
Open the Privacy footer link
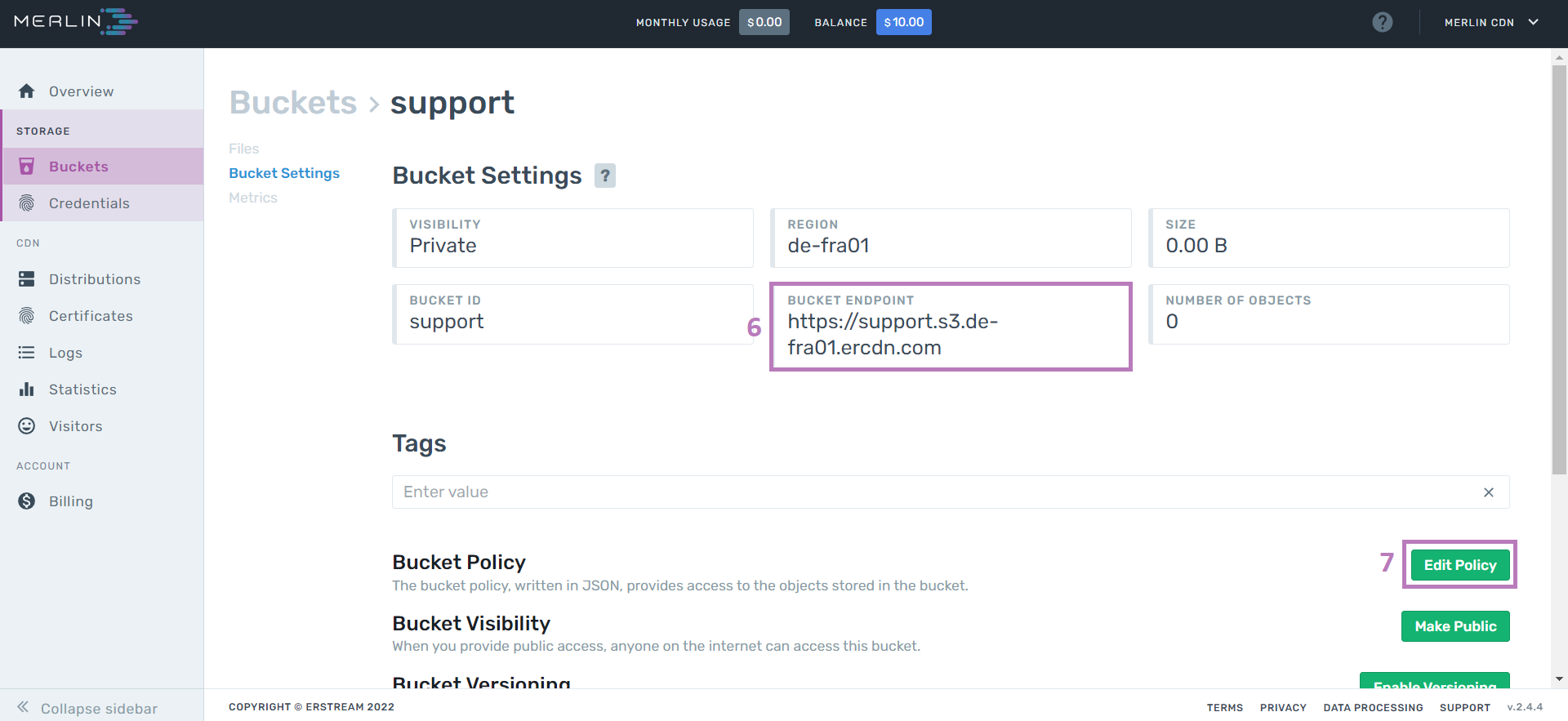click(1283, 708)
